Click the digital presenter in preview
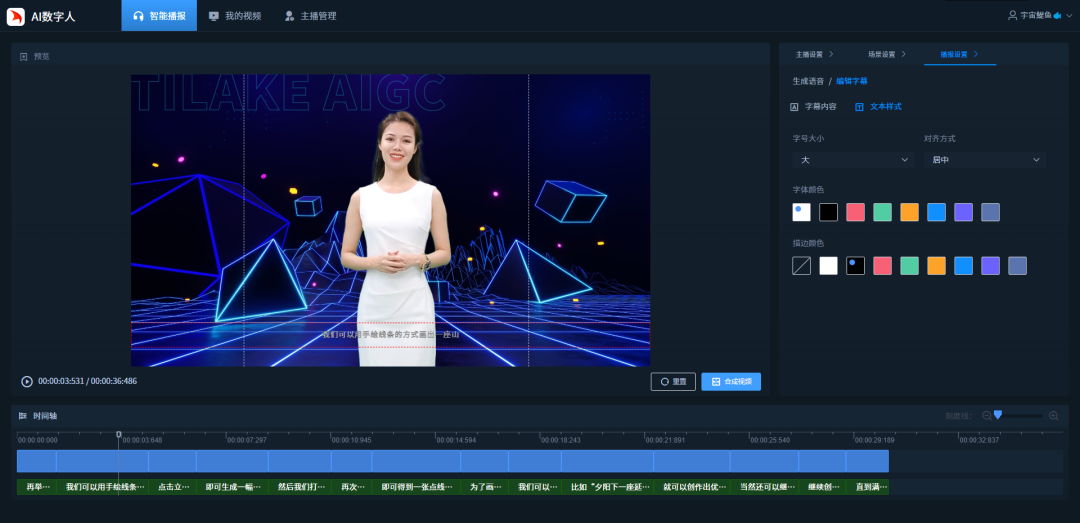This screenshot has height=523, width=1080. 395,238
